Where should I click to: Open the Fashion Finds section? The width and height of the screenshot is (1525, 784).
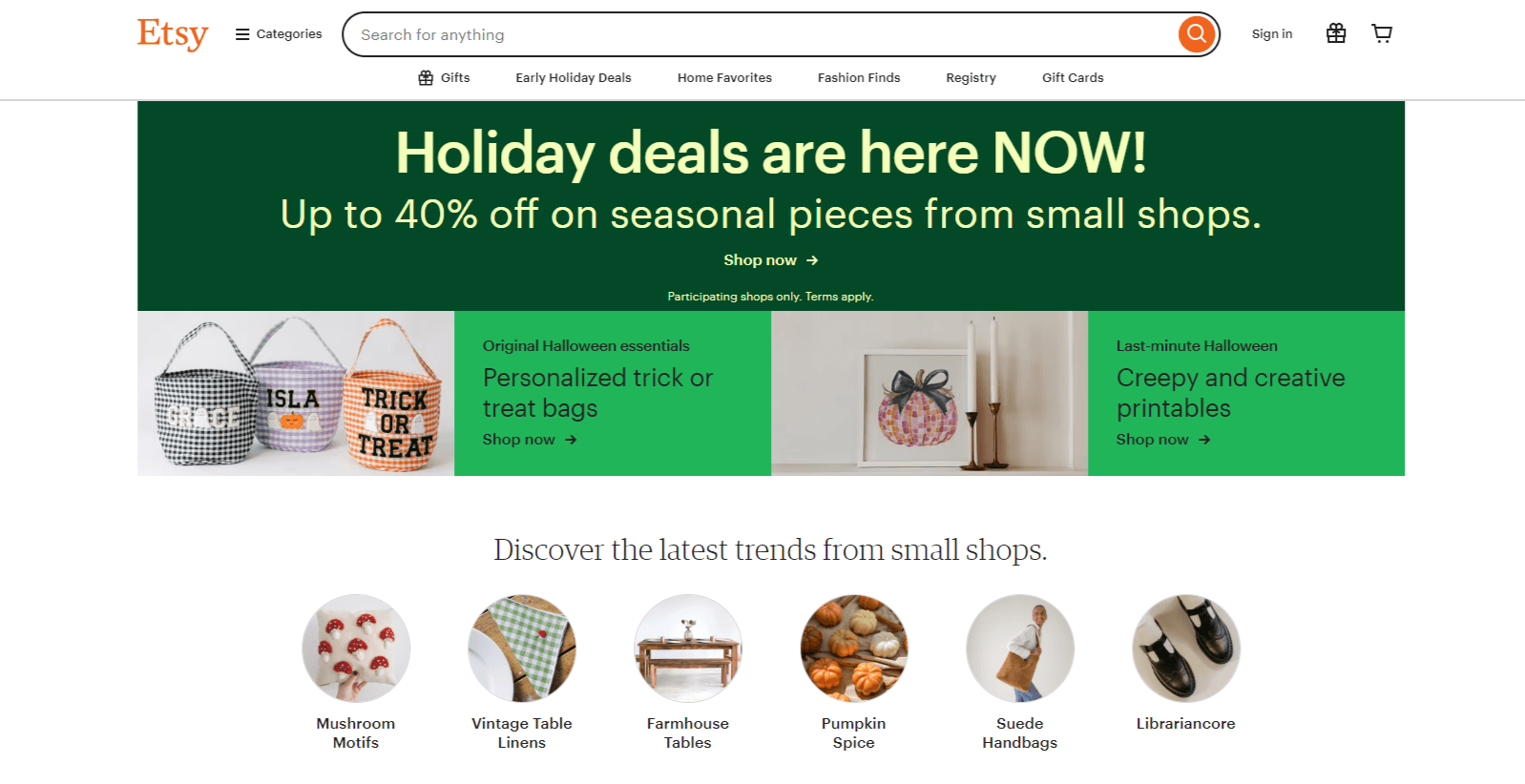[x=857, y=77]
